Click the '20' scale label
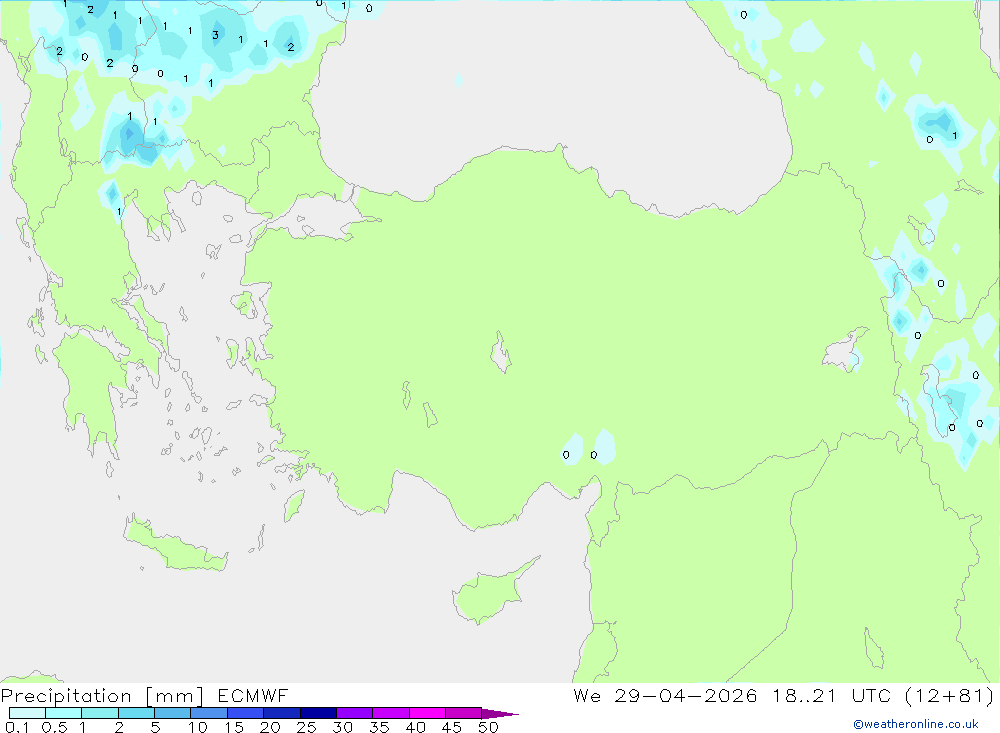 tap(270, 727)
